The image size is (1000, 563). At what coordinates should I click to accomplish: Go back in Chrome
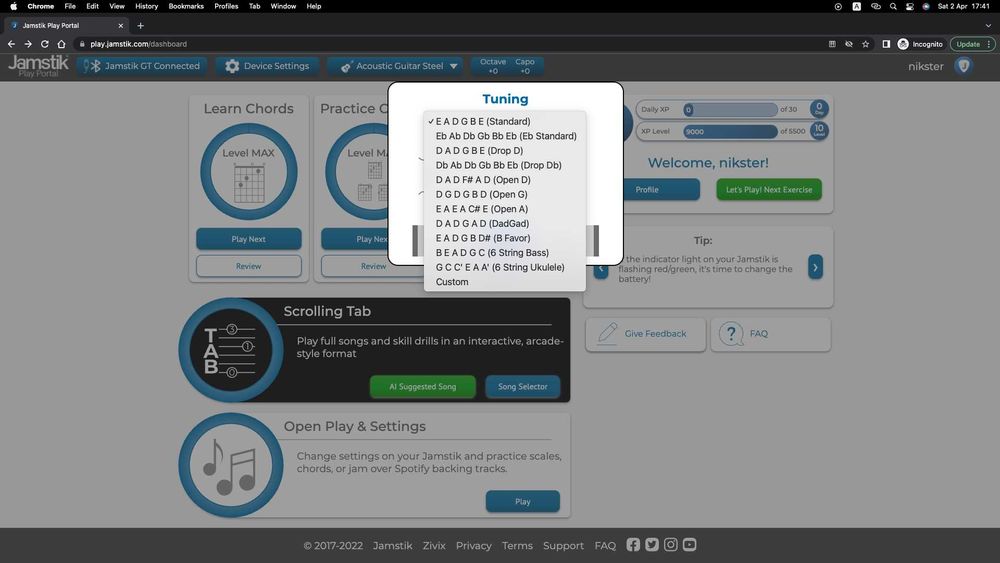pos(11,44)
